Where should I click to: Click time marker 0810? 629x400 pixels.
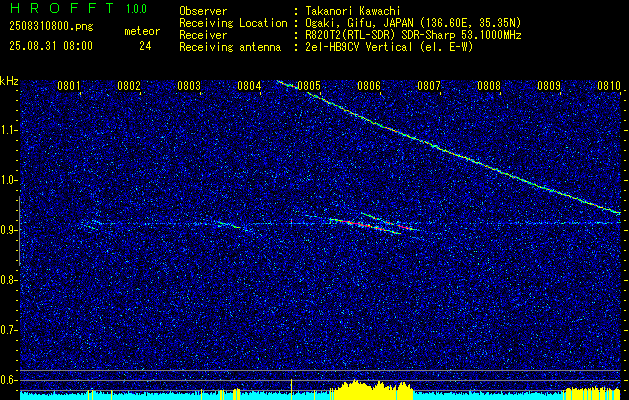coord(609,86)
